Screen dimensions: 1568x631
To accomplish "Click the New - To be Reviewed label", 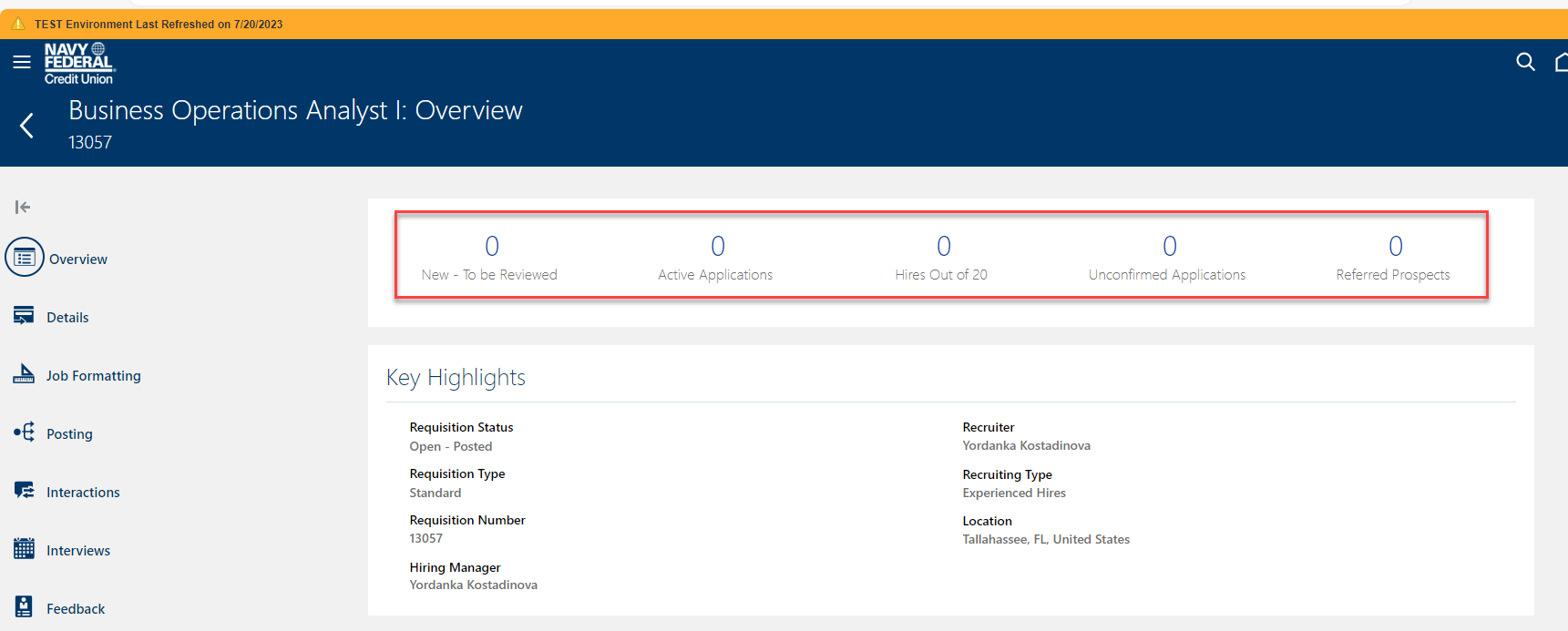I will [489, 275].
